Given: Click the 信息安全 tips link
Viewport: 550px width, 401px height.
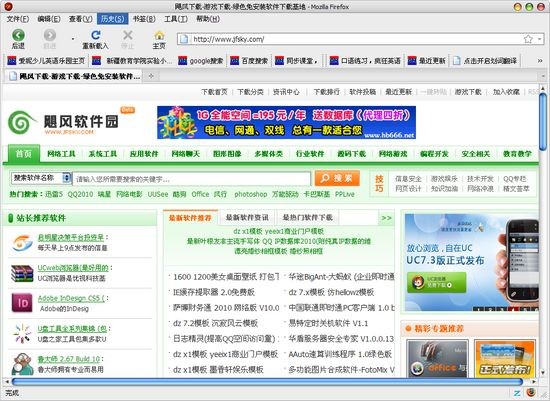Looking at the screenshot, I should point(408,179).
